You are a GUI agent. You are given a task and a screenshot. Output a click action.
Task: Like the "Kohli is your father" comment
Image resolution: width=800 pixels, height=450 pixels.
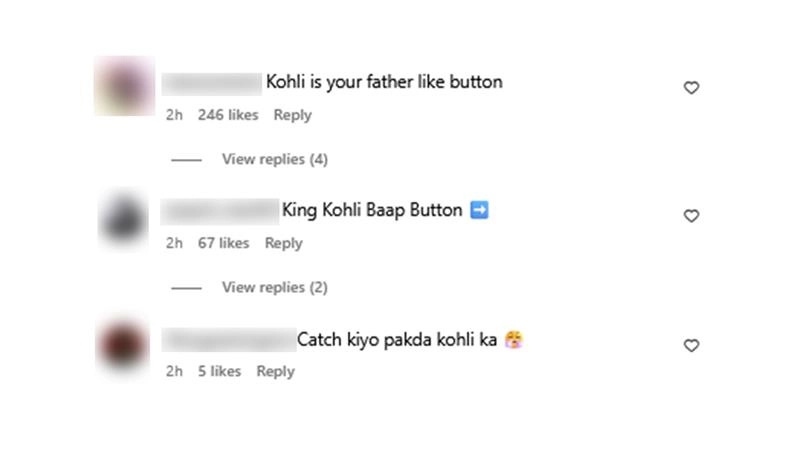(x=690, y=88)
